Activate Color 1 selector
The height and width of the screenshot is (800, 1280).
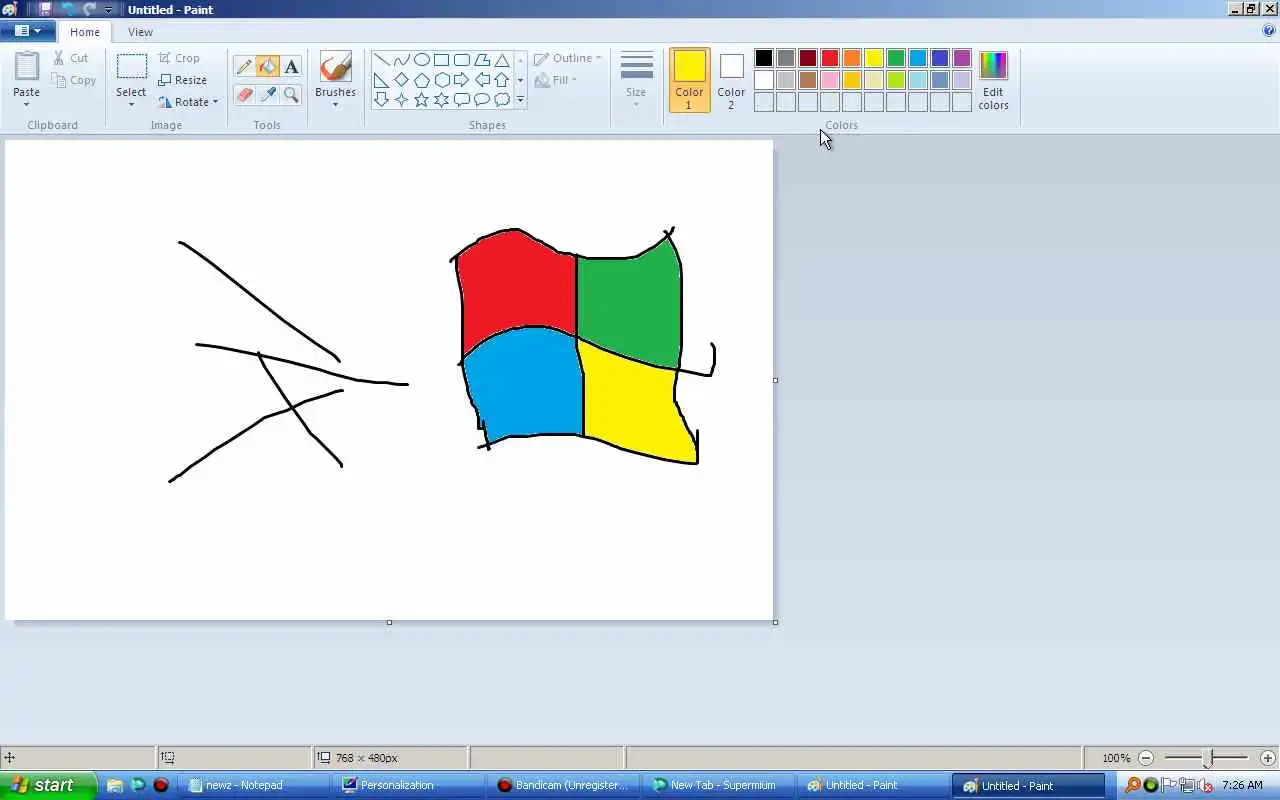pyautogui.click(x=689, y=80)
